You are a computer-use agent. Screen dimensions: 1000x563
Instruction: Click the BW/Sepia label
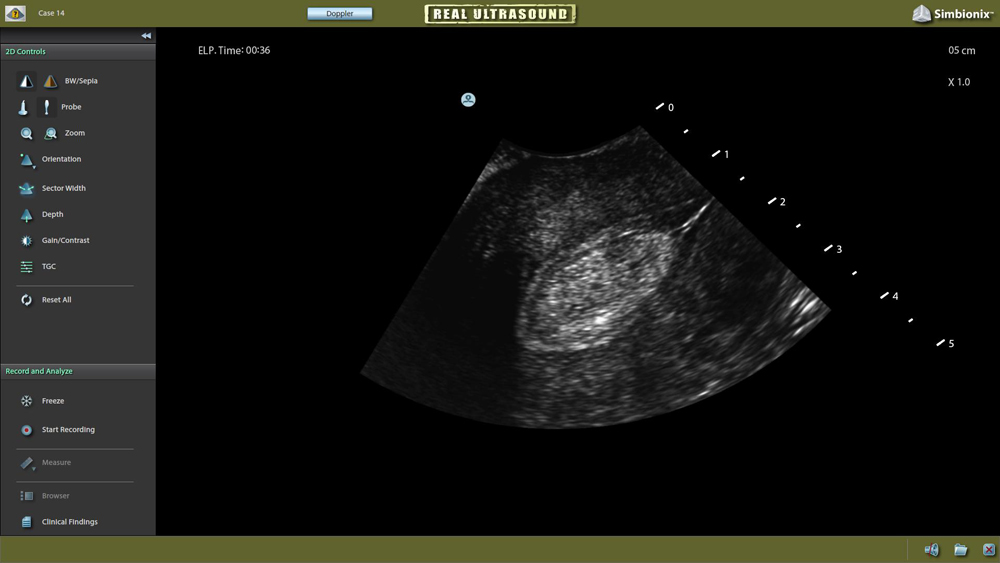pyautogui.click(x=81, y=81)
